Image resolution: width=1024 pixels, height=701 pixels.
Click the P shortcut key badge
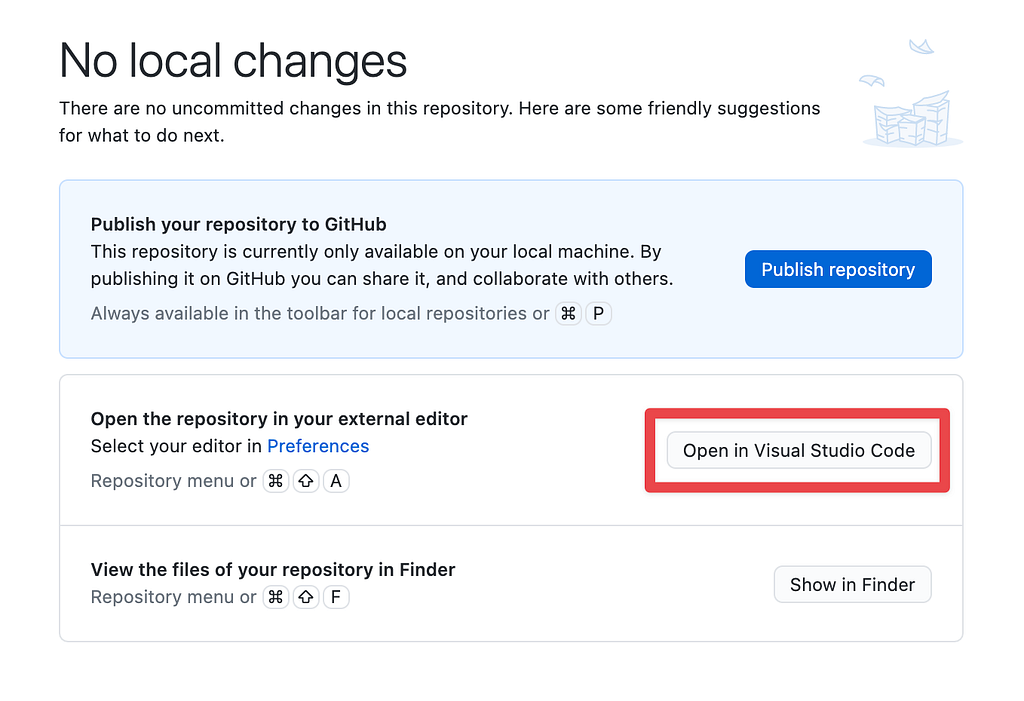598,314
